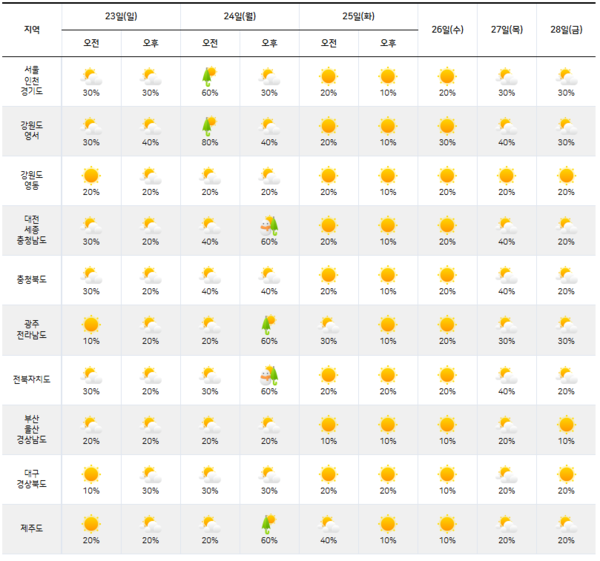
Task: Select the 23일(일) date column header
Action: [x=121, y=16]
